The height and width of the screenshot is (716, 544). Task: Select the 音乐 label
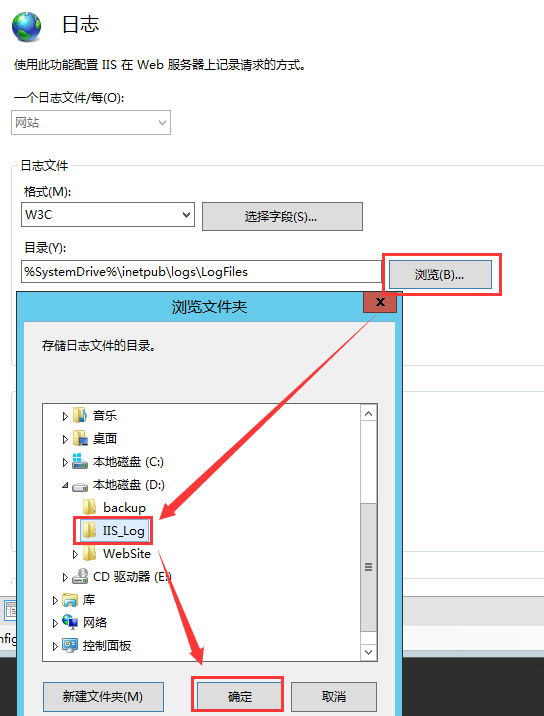click(105, 416)
